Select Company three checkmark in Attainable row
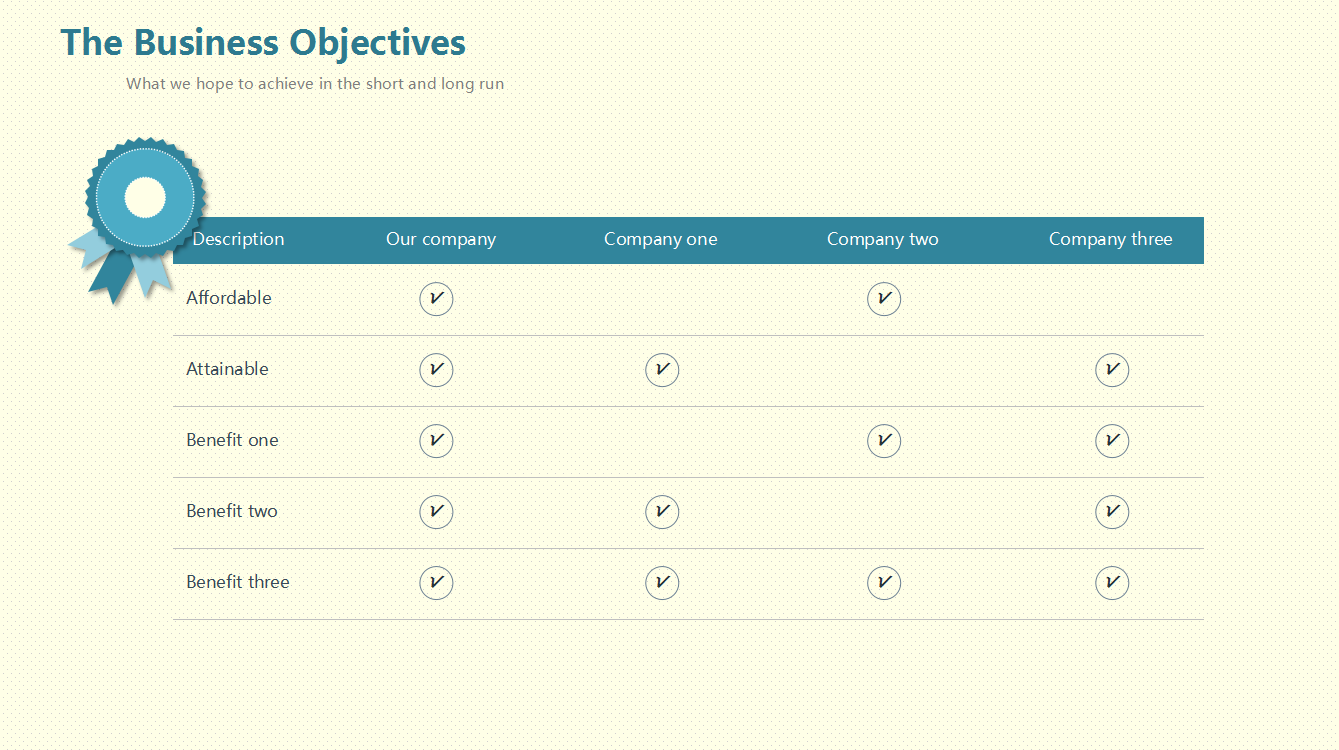Screen dimensions: 1339x750 pos(1112,370)
